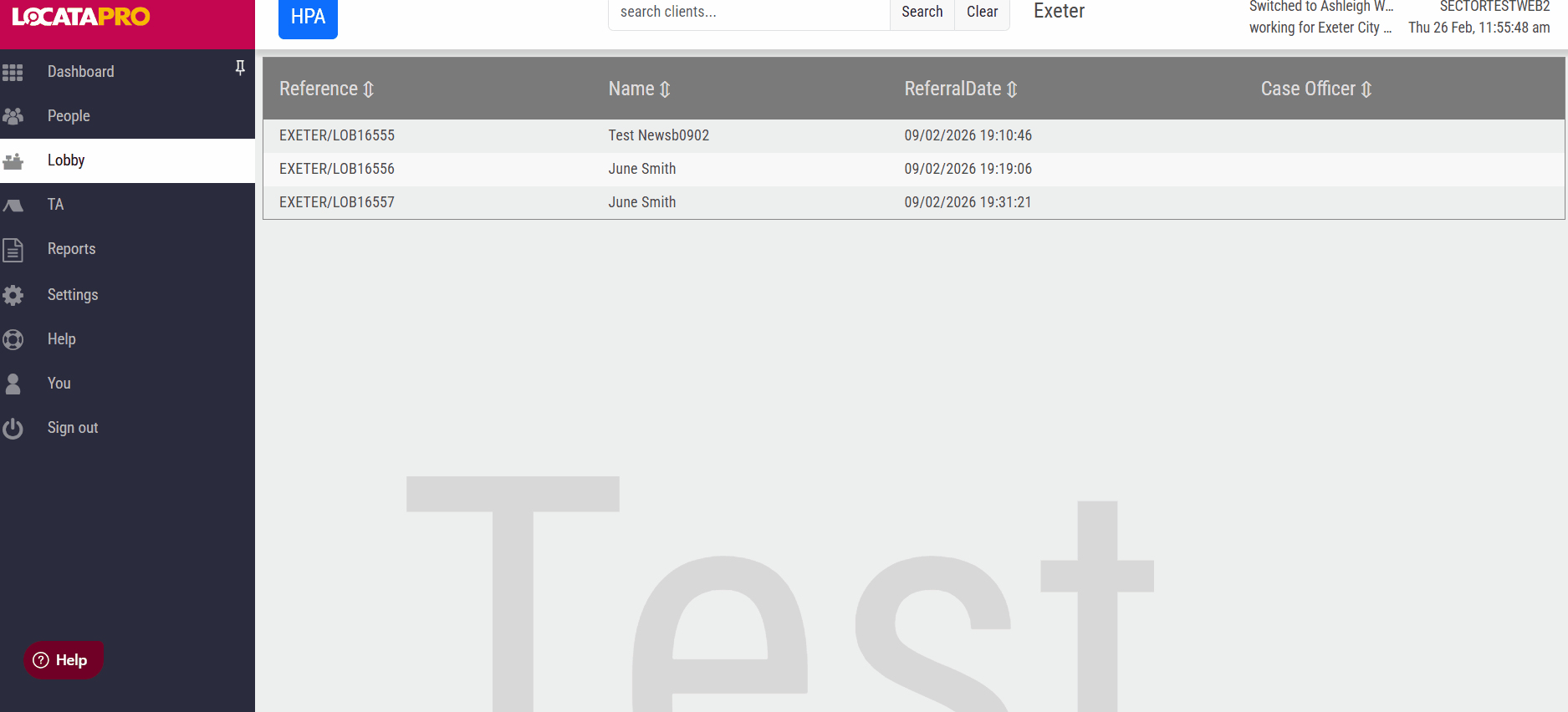Select the name Test Newsb0902
1568x712 pixels.
tap(659, 135)
